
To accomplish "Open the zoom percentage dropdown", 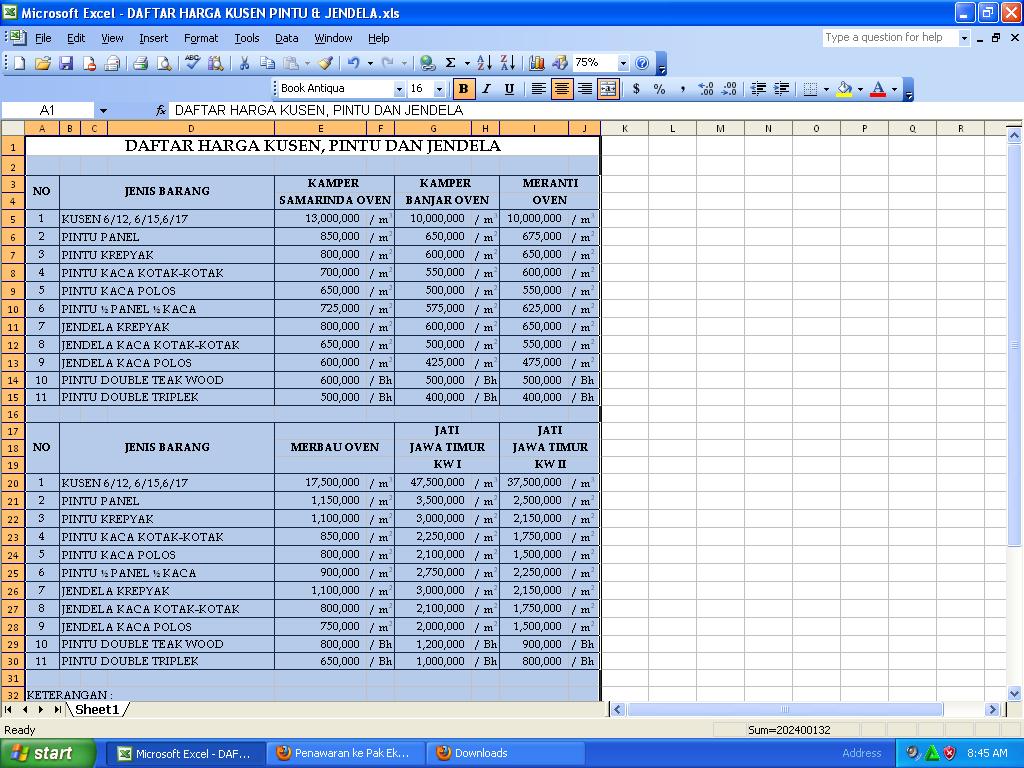I will 623,63.
